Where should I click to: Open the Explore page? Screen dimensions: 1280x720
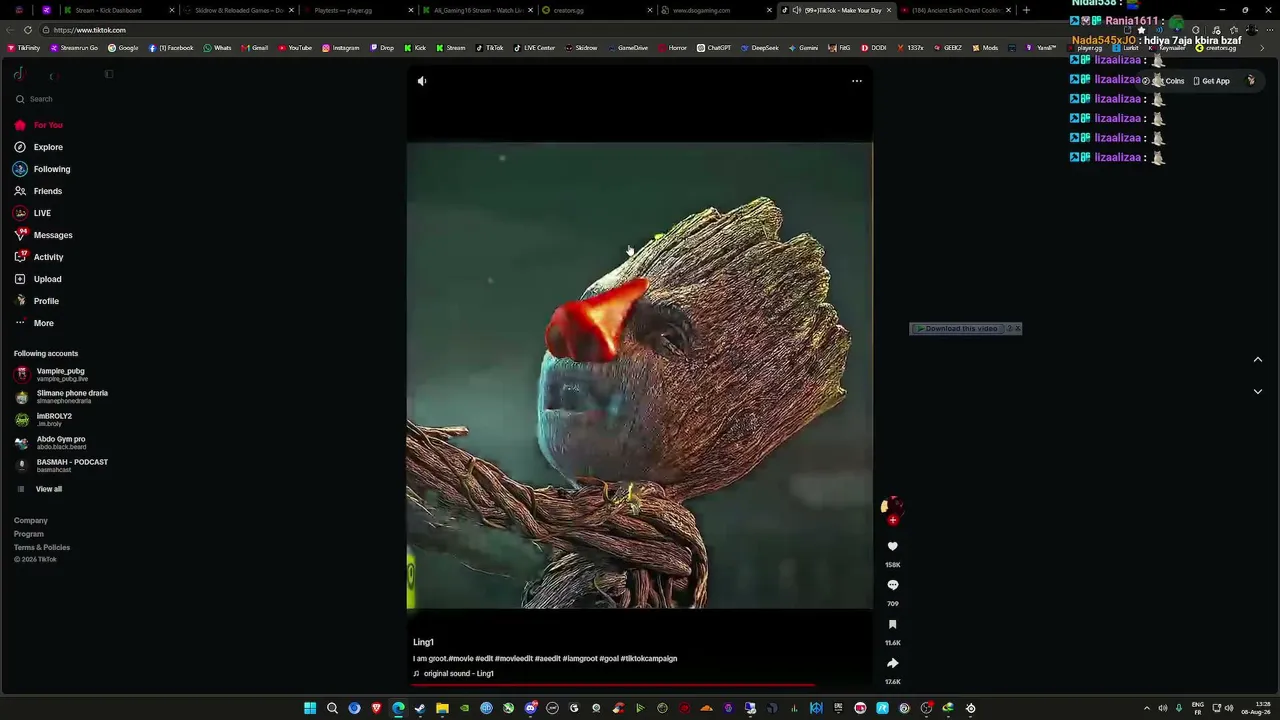pos(39,147)
